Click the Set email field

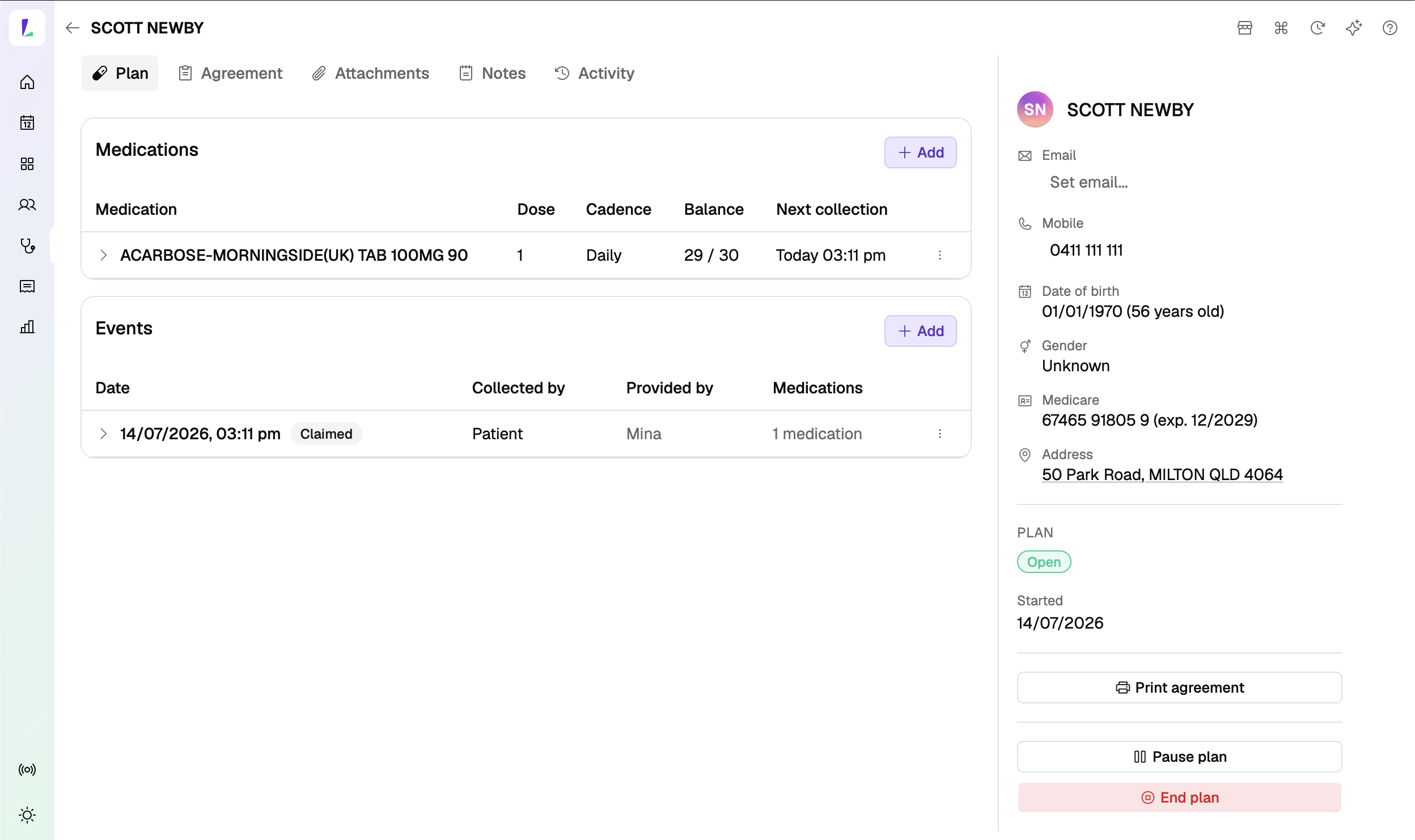pos(1089,182)
